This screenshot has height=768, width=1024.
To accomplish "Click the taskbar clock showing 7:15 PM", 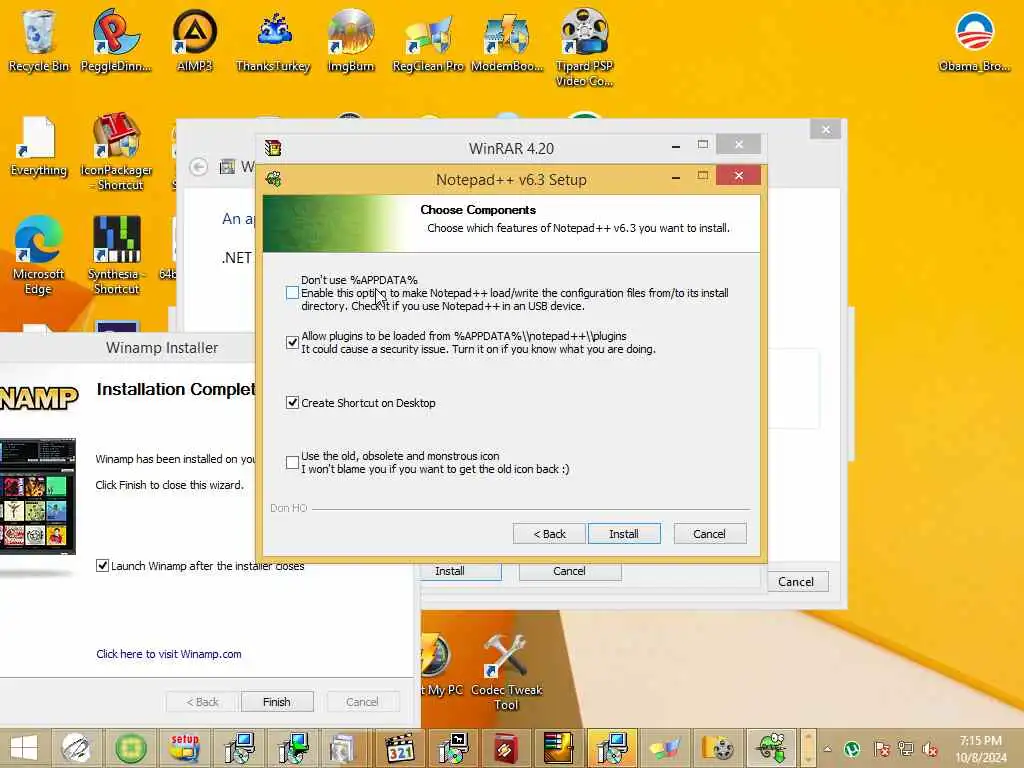I will [x=981, y=749].
